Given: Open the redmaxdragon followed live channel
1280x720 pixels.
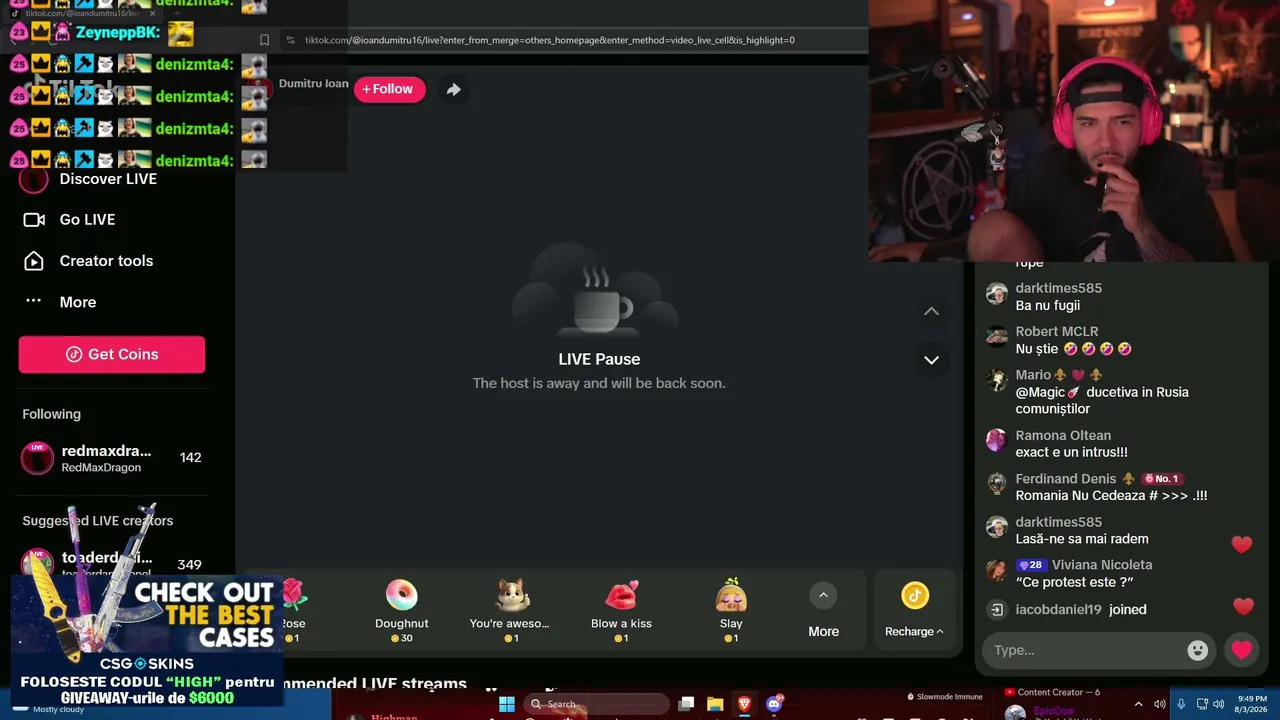Looking at the screenshot, I should coord(112,458).
